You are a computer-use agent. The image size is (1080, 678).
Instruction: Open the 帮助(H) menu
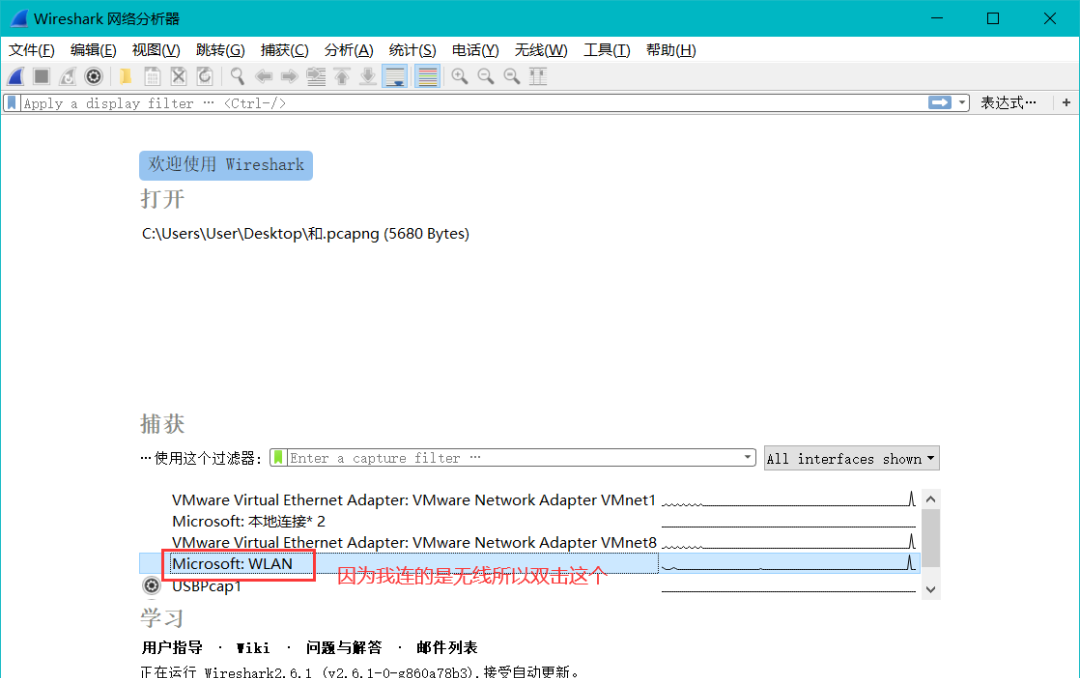pyautogui.click(x=671, y=50)
